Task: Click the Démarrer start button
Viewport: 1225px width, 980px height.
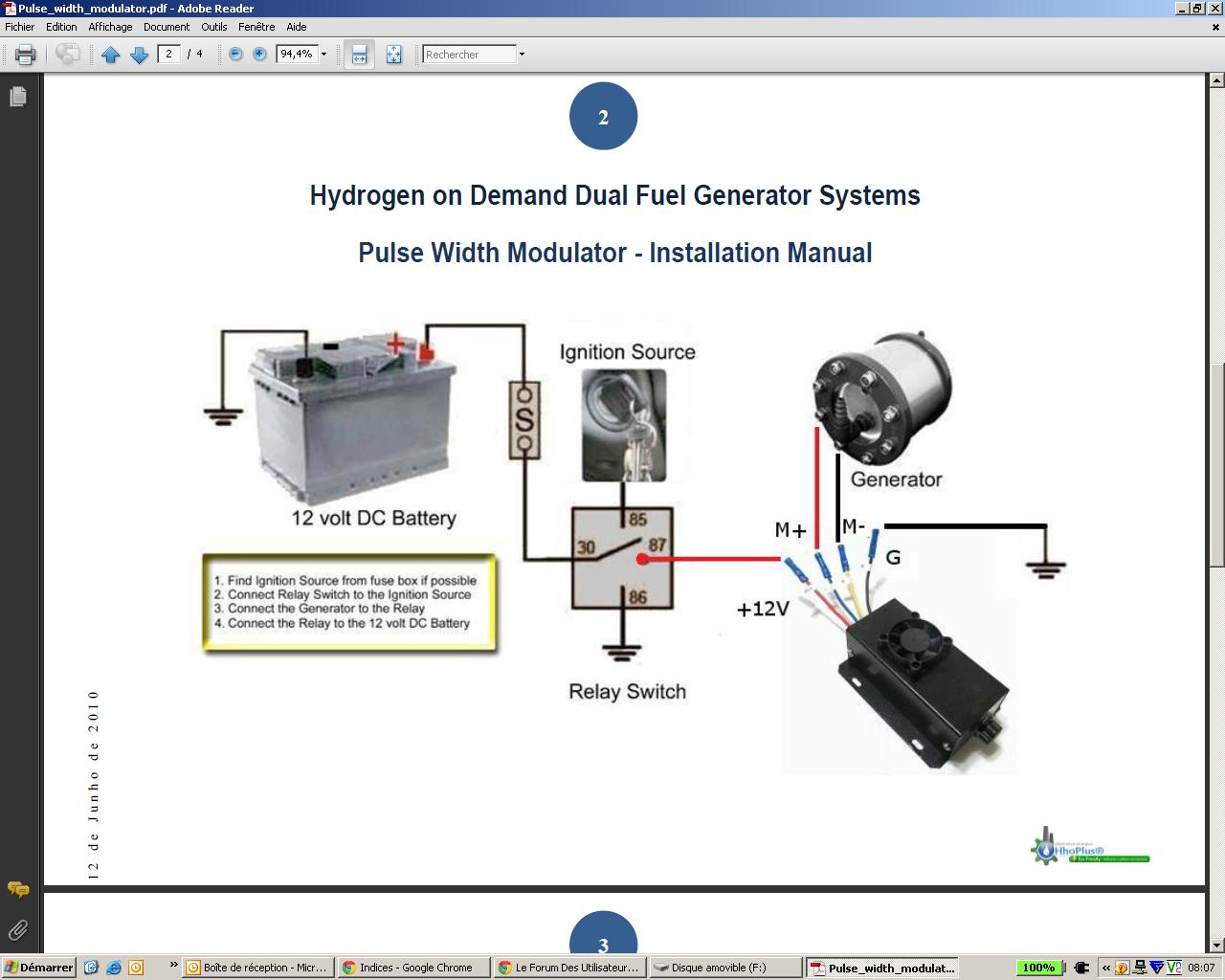Action: [38, 968]
